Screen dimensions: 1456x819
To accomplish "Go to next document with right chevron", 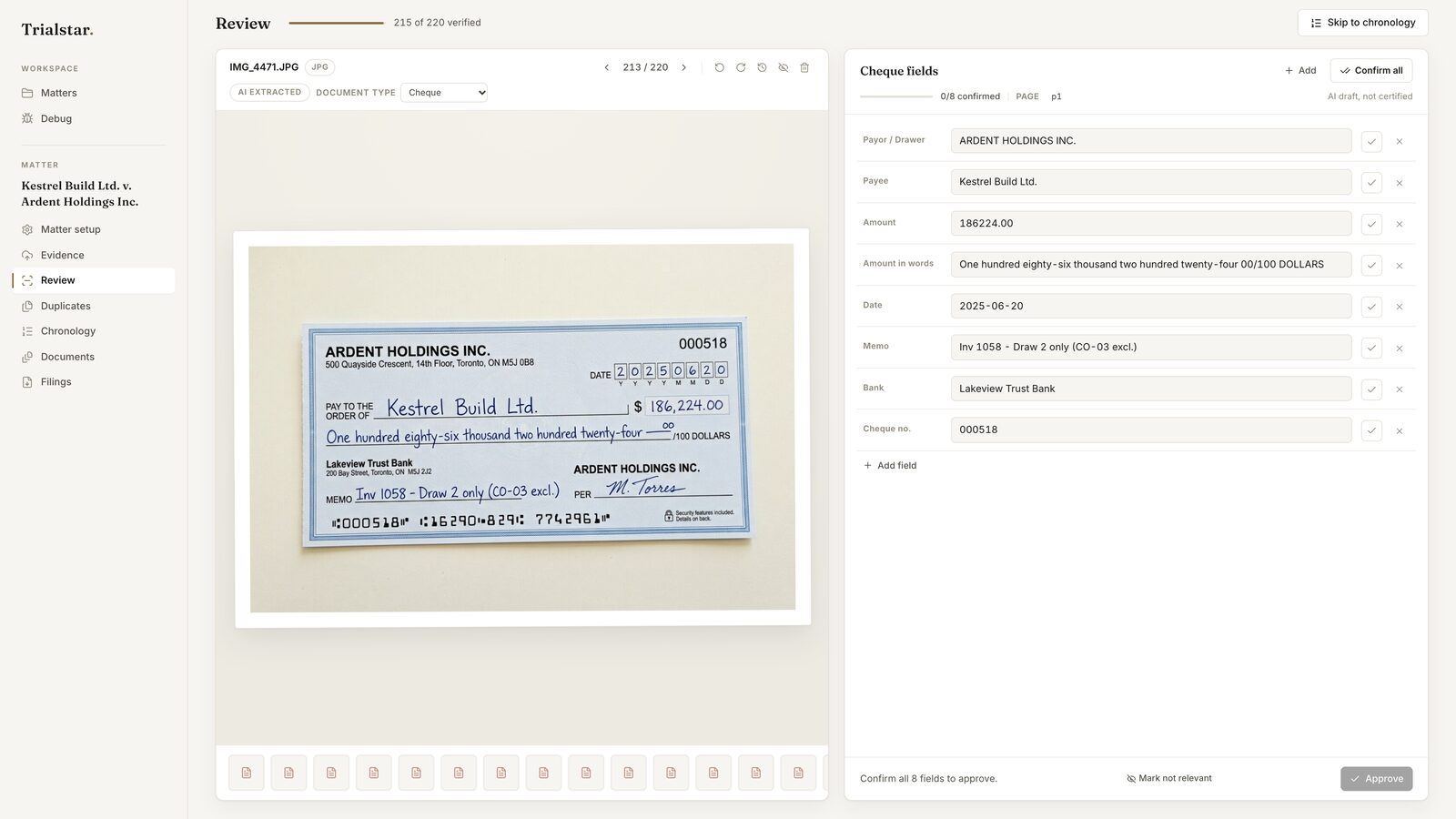I will [684, 67].
